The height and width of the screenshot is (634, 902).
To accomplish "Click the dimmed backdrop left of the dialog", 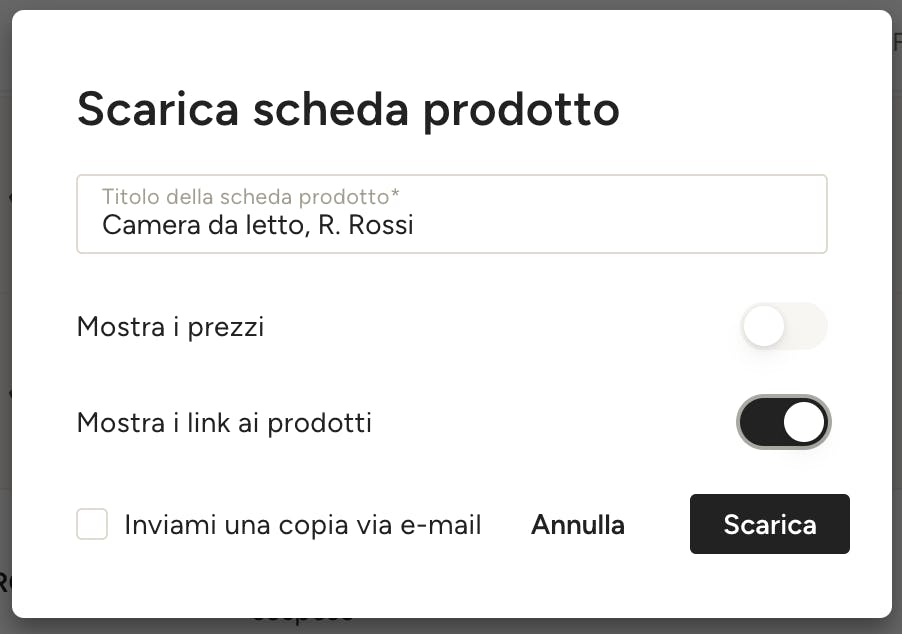I will (x=5, y=317).
